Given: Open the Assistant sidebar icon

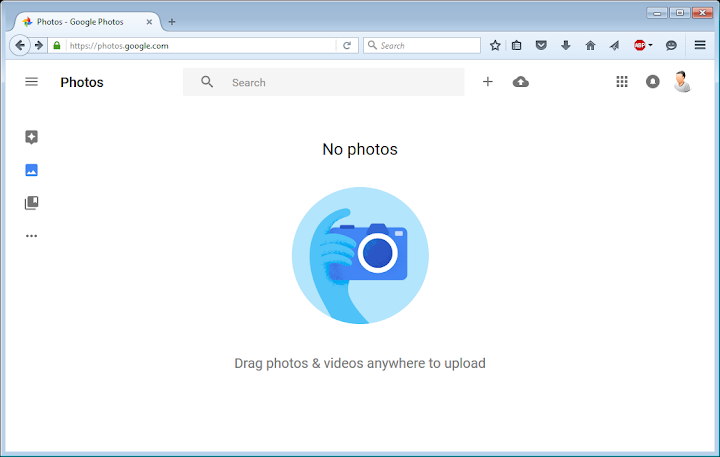Looking at the screenshot, I should coord(31,137).
